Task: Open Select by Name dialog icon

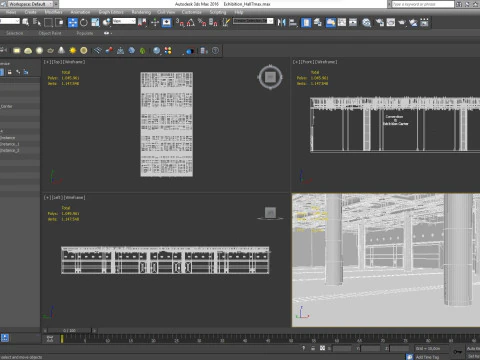Action: click(37, 22)
